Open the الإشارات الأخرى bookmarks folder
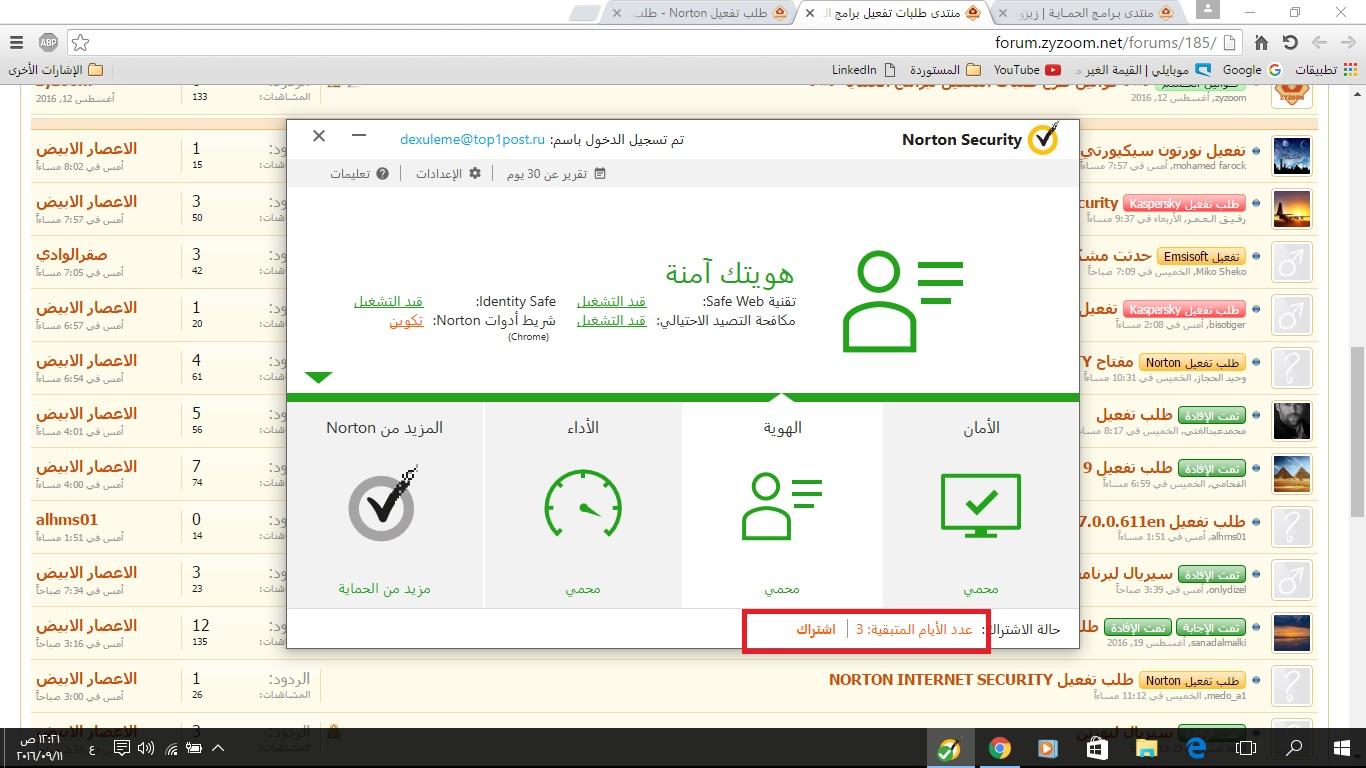Screen dimensions: 1366x768 [x=56, y=70]
